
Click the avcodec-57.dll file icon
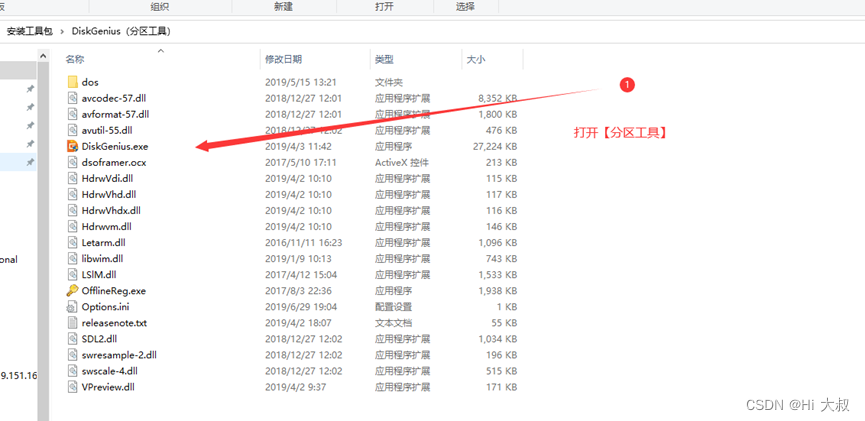72,98
